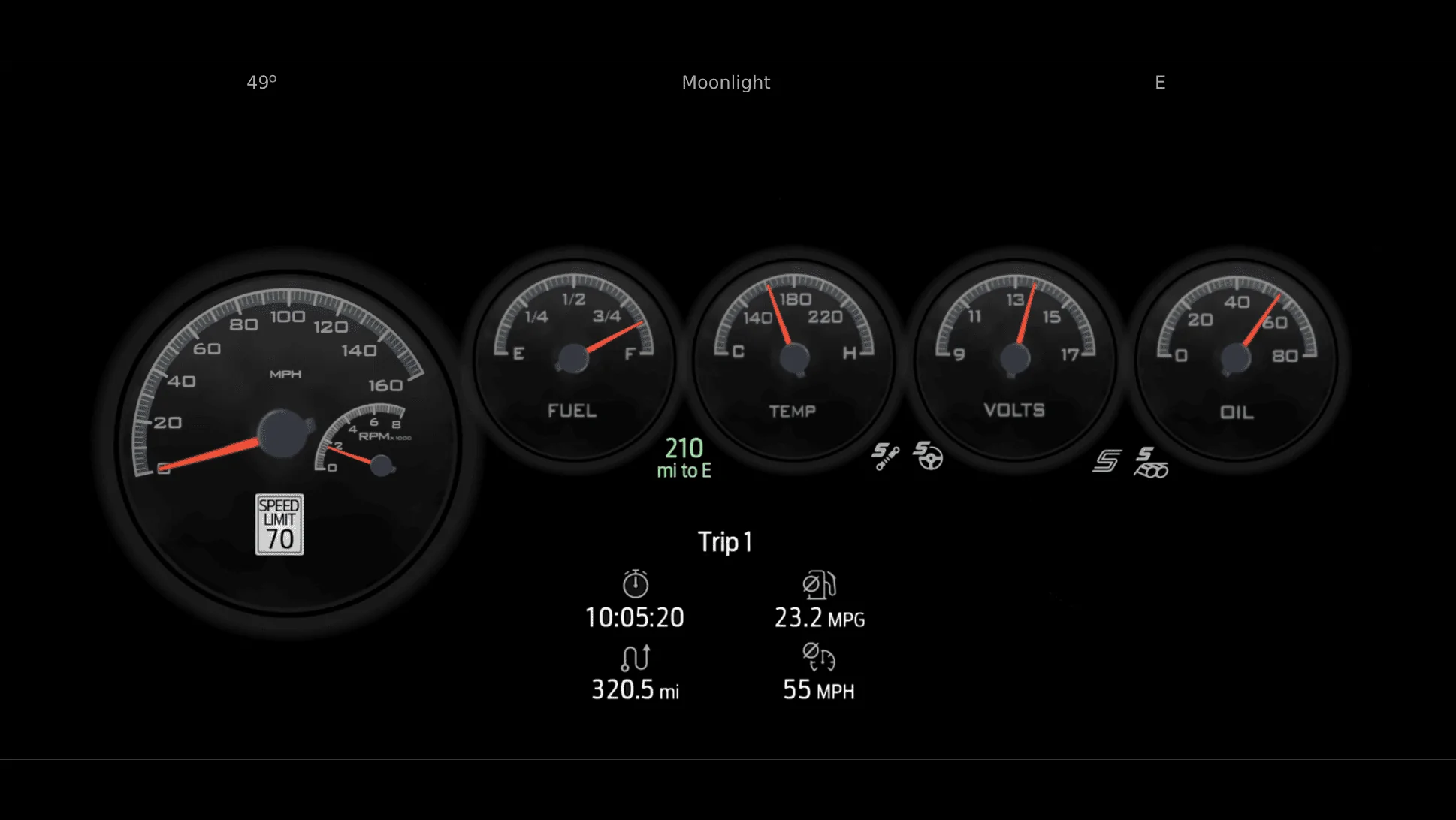
Task: Open the Trip 1 heading
Action: [725, 542]
